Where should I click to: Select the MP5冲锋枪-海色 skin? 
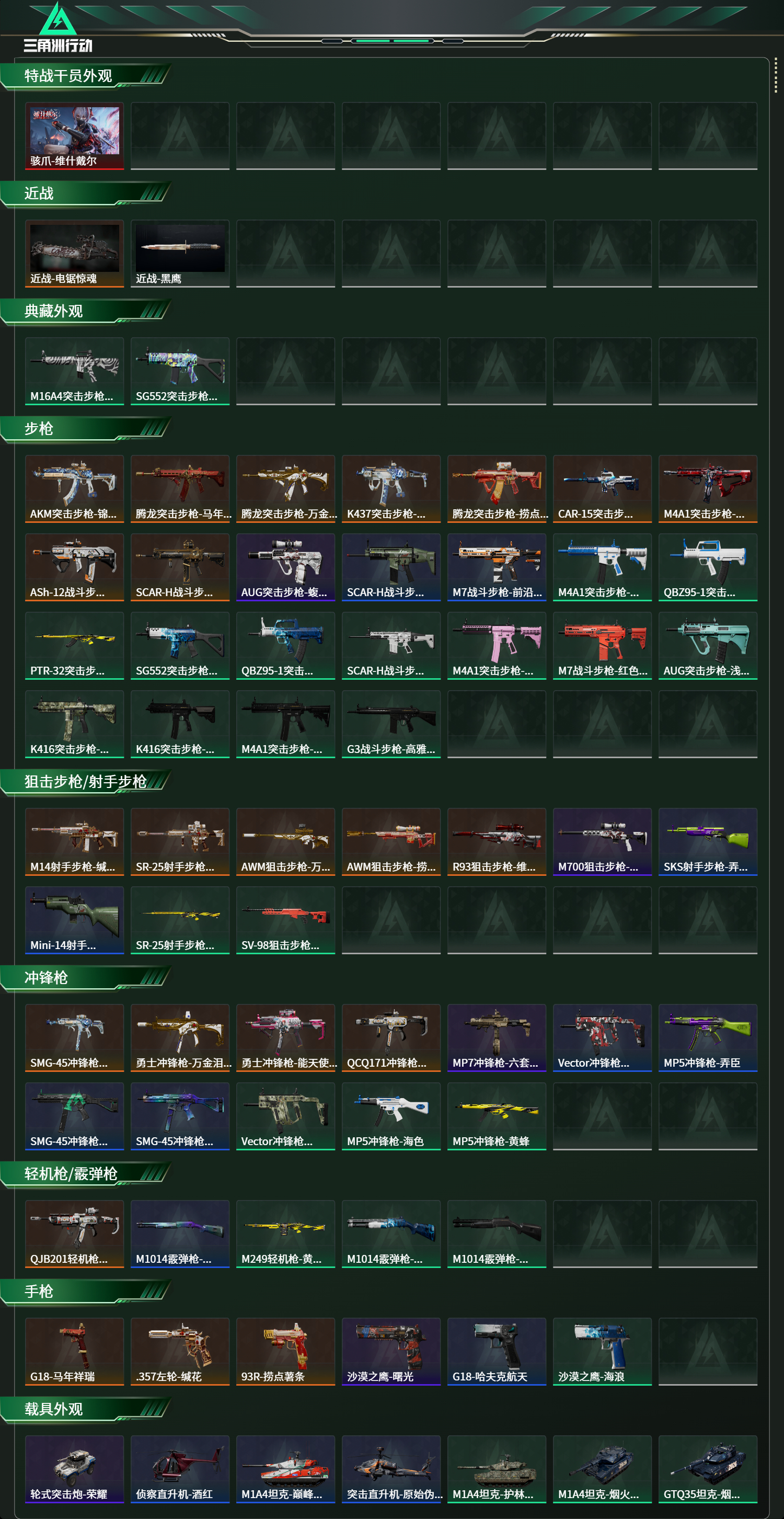(391, 1116)
